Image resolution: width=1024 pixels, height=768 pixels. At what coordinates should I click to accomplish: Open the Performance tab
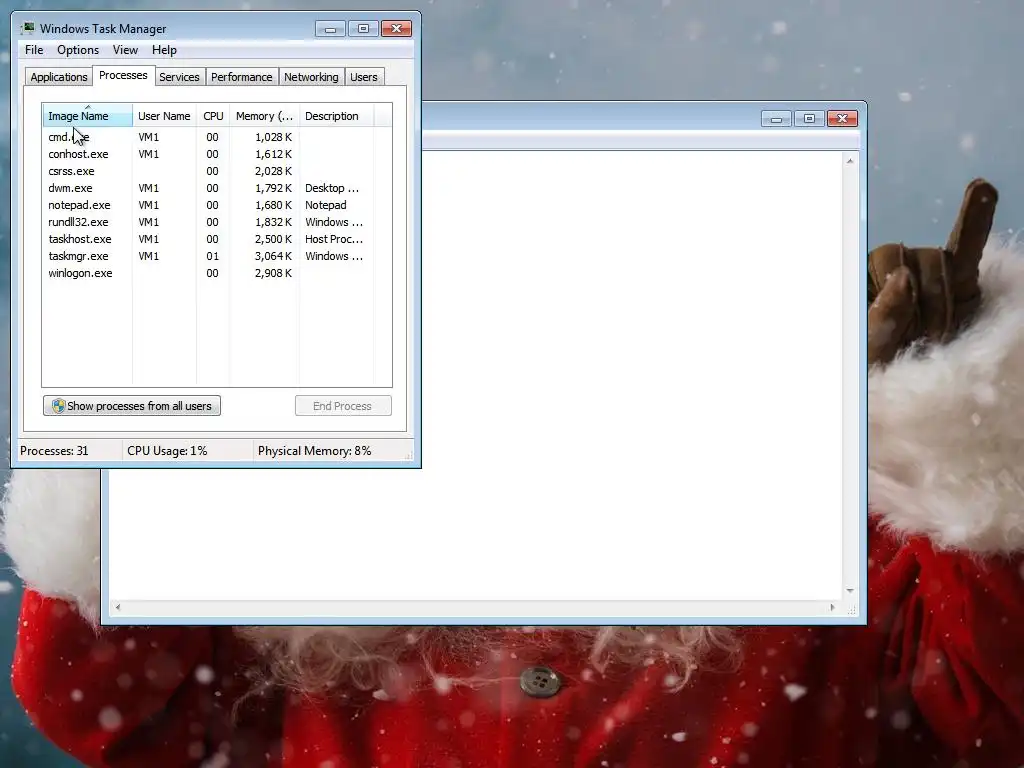[241, 77]
